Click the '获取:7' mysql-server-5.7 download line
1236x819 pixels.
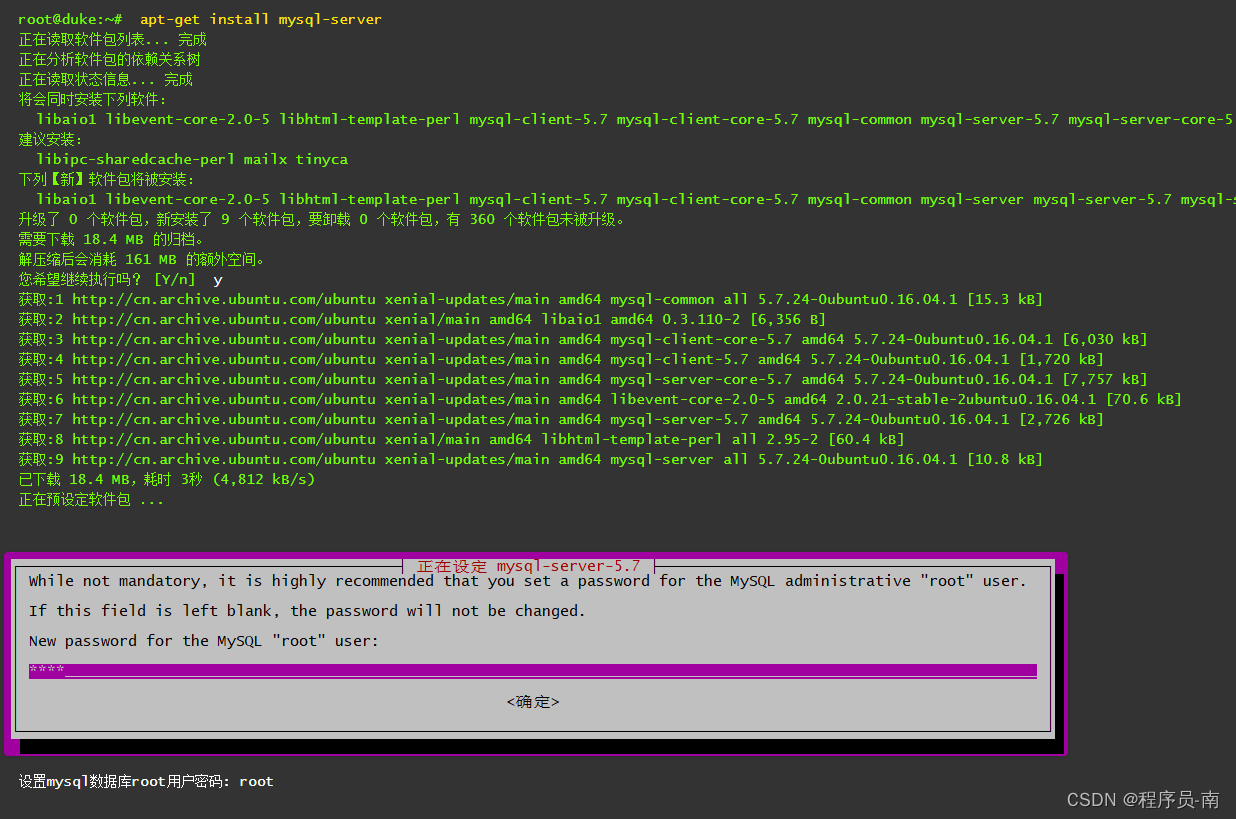pyautogui.click(x=560, y=419)
